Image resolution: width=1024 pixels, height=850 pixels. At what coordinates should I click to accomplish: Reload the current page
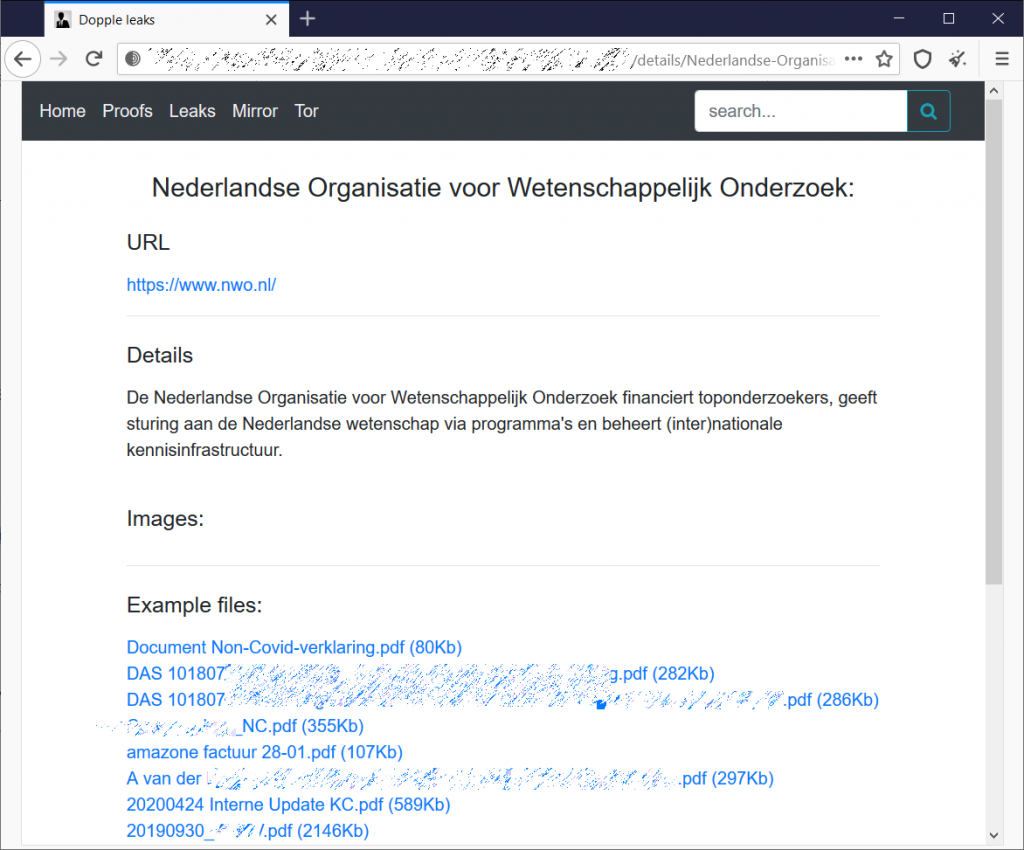pos(94,59)
